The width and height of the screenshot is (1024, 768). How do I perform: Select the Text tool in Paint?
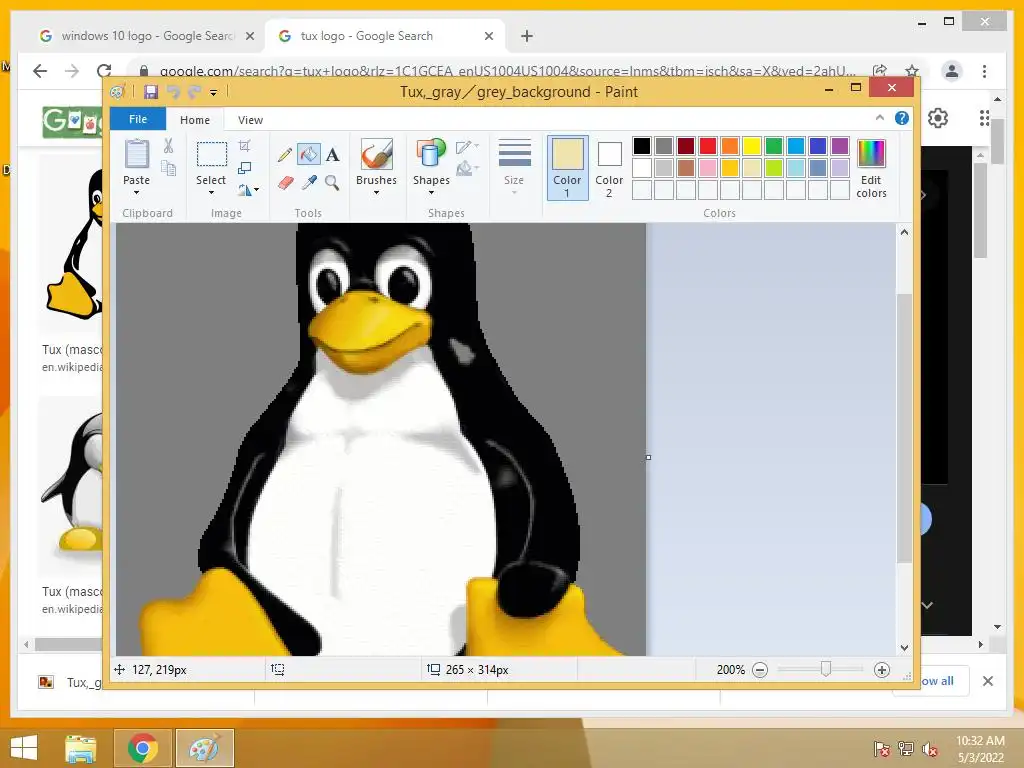[x=332, y=155]
